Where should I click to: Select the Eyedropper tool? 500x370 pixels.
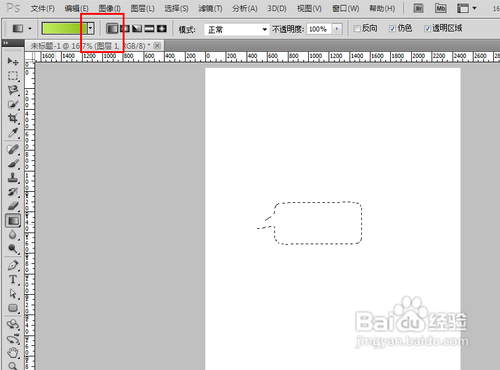tap(13, 133)
